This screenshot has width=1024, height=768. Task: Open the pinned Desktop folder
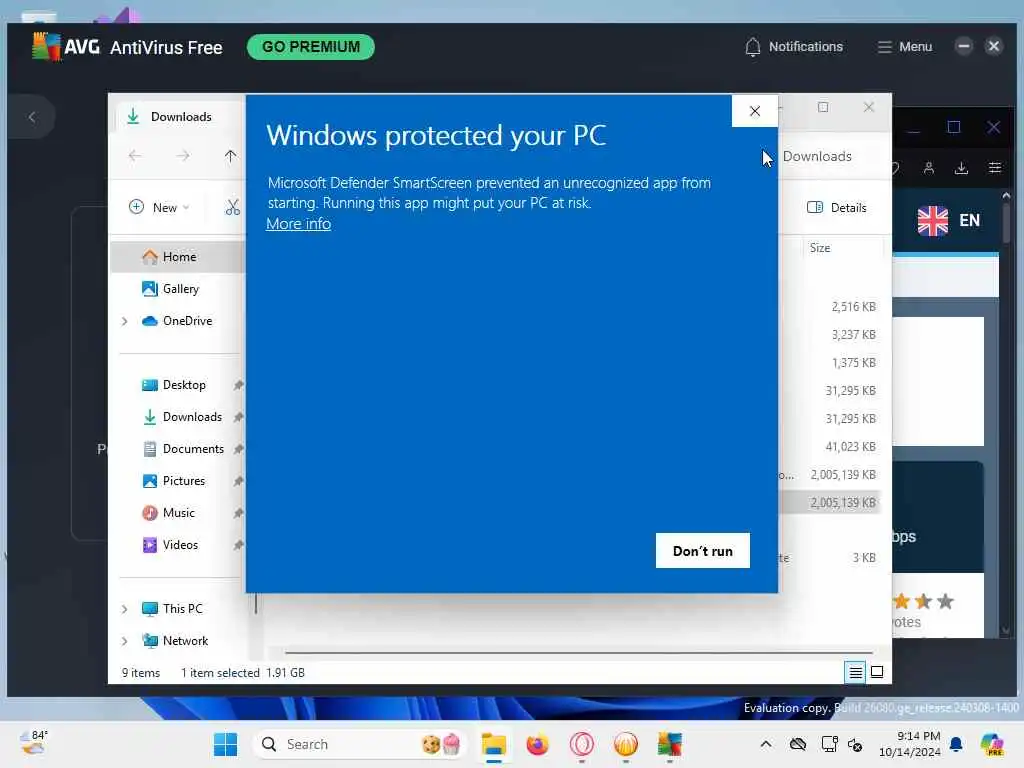click(184, 385)
